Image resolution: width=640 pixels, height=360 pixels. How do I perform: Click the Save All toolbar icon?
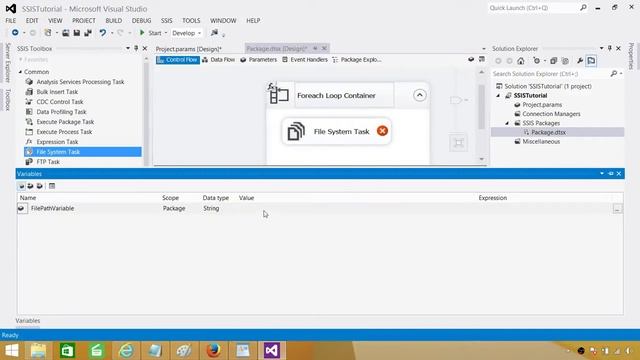click(x=88, y=33)
